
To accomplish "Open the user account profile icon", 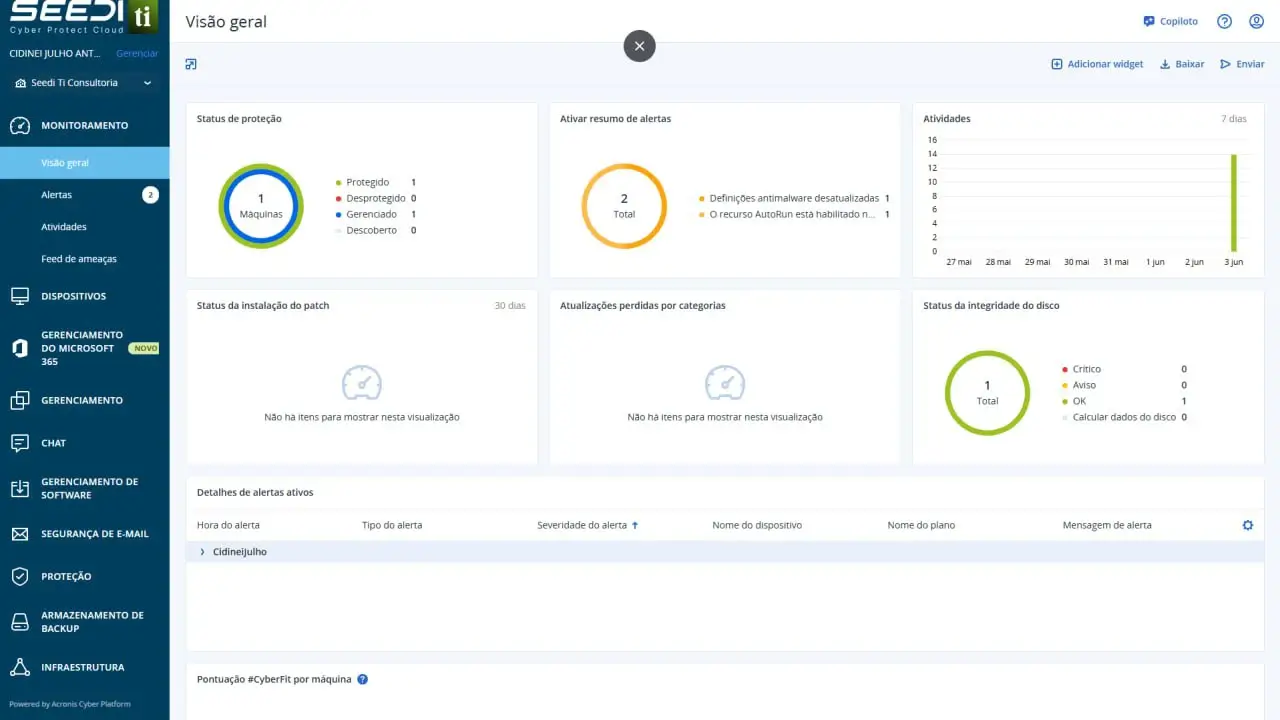I will [x=1256, y=22].
